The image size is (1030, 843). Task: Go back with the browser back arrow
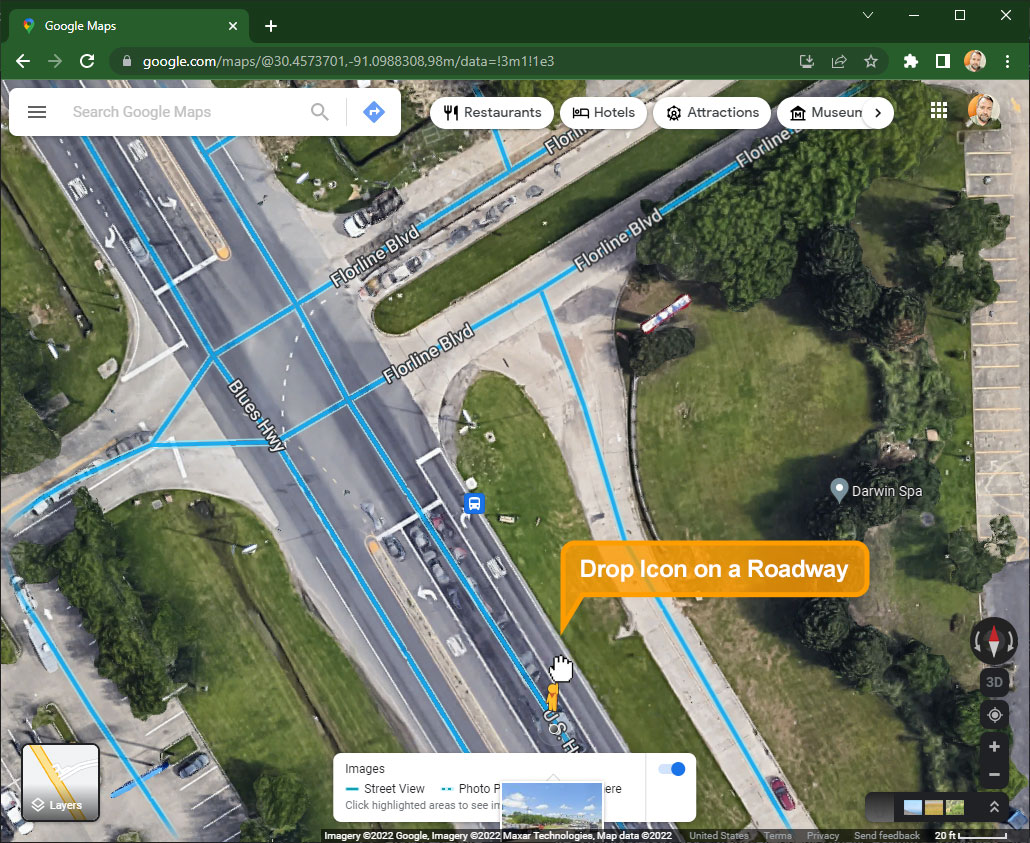(x=23, y=61)
